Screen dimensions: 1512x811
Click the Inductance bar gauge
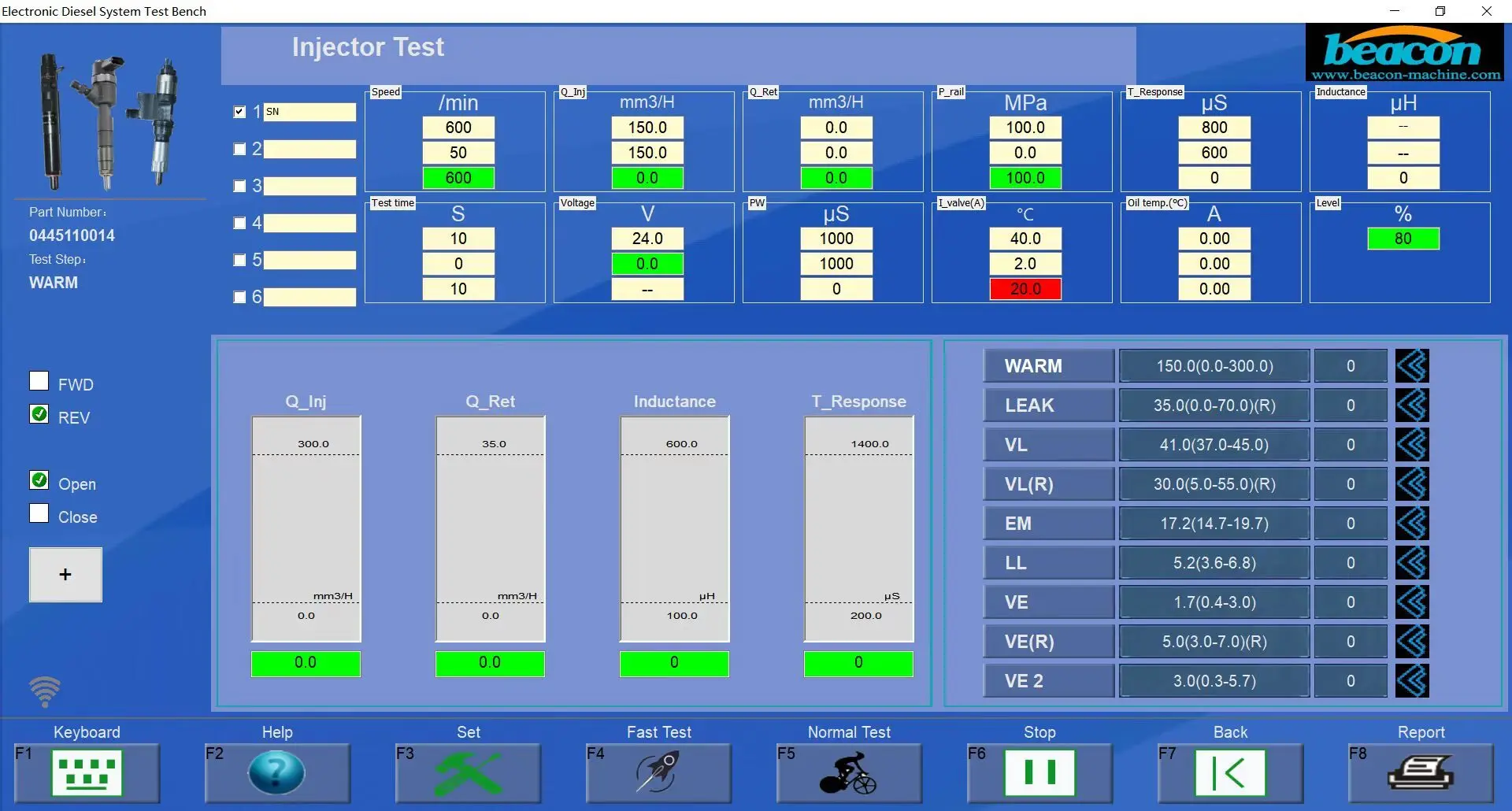[x=675, y=529]
